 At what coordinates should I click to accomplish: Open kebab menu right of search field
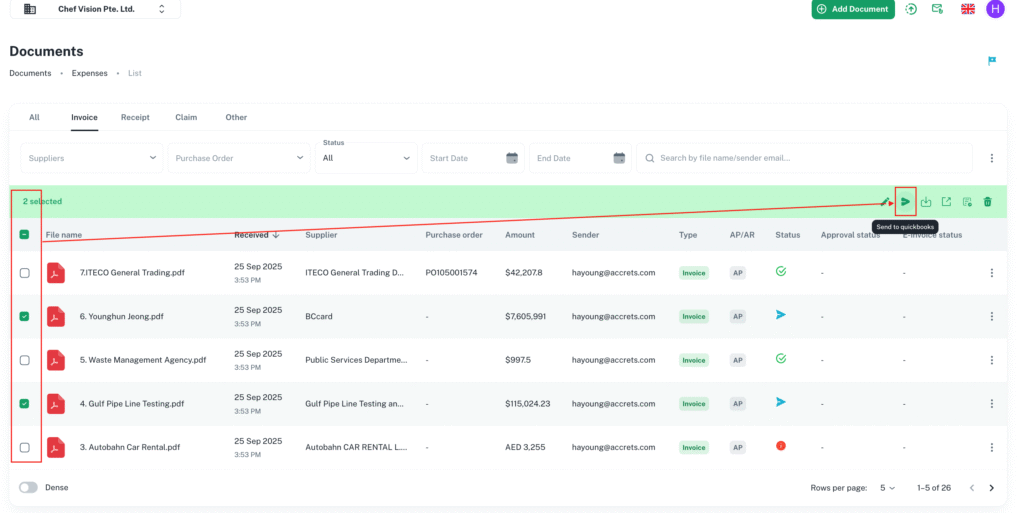click(991, 158)
